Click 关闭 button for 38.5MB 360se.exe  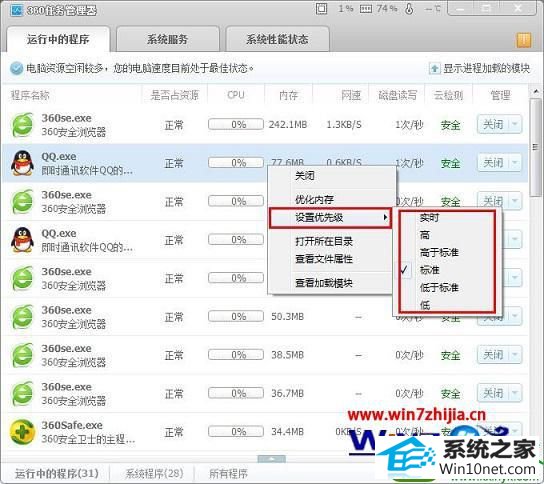pos(493,355)
